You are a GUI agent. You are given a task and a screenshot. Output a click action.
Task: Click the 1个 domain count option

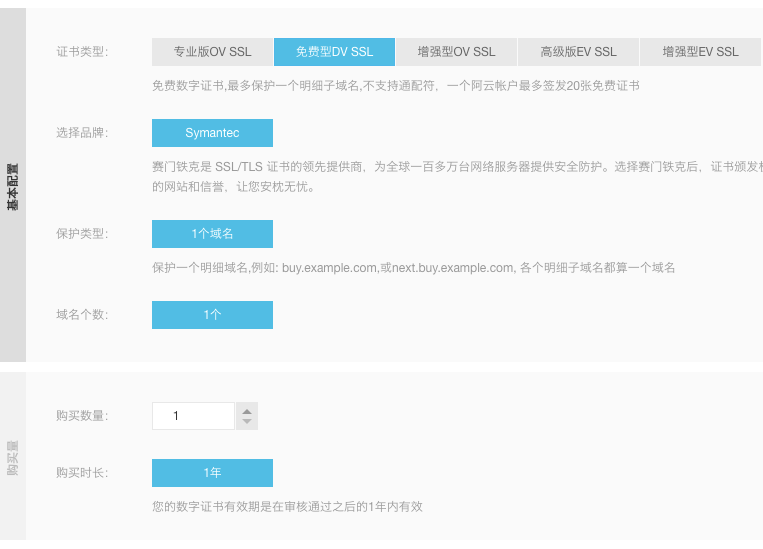click(x=212, y=315)
